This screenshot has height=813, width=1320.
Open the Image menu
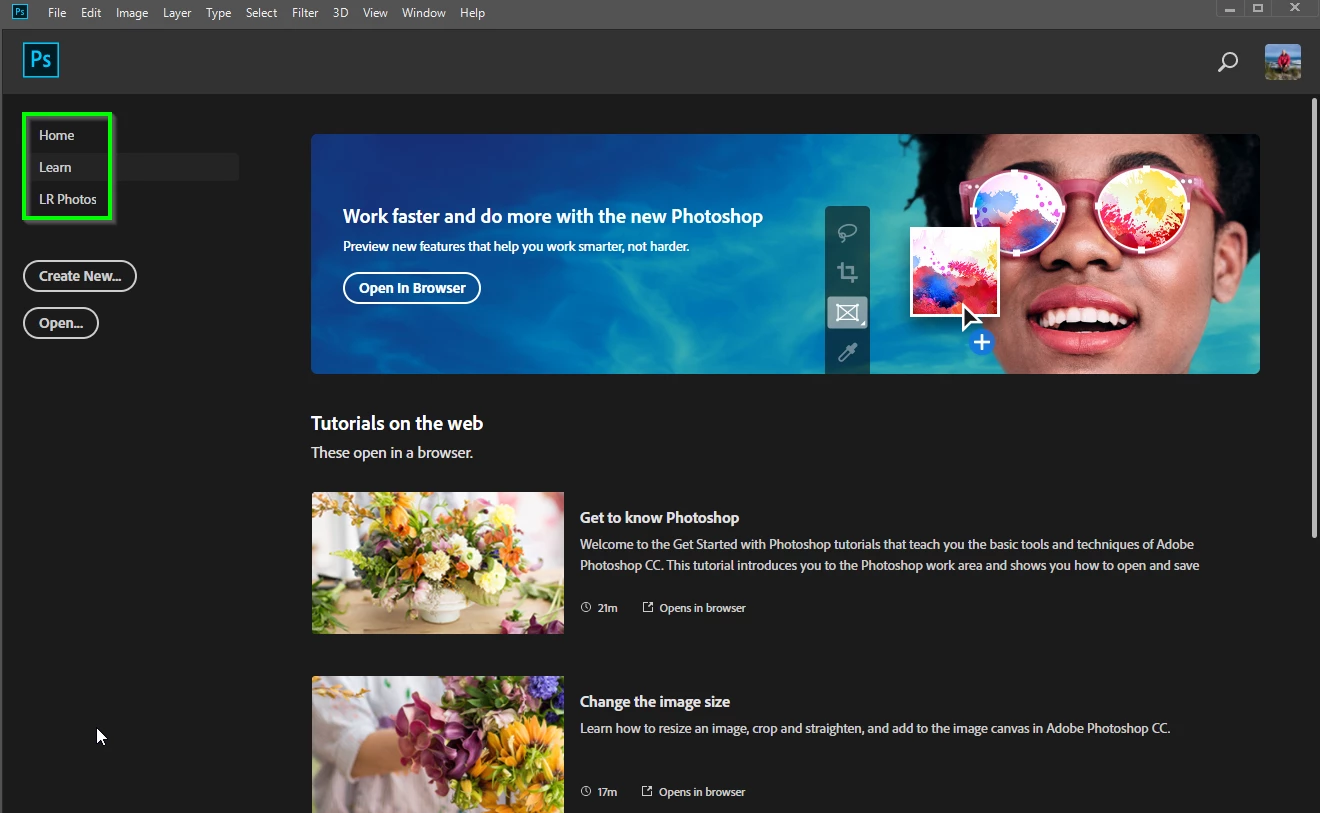pos(132,13)
